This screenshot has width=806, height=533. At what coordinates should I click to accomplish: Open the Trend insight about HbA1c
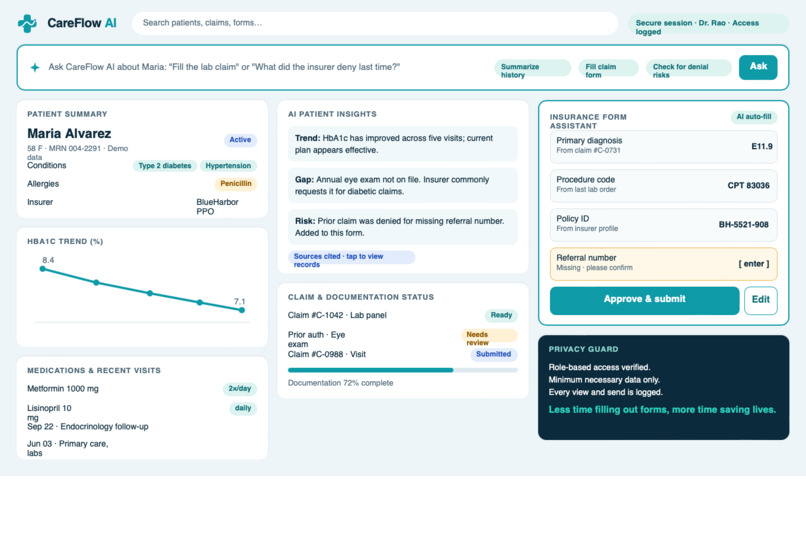tap(402, 144)
